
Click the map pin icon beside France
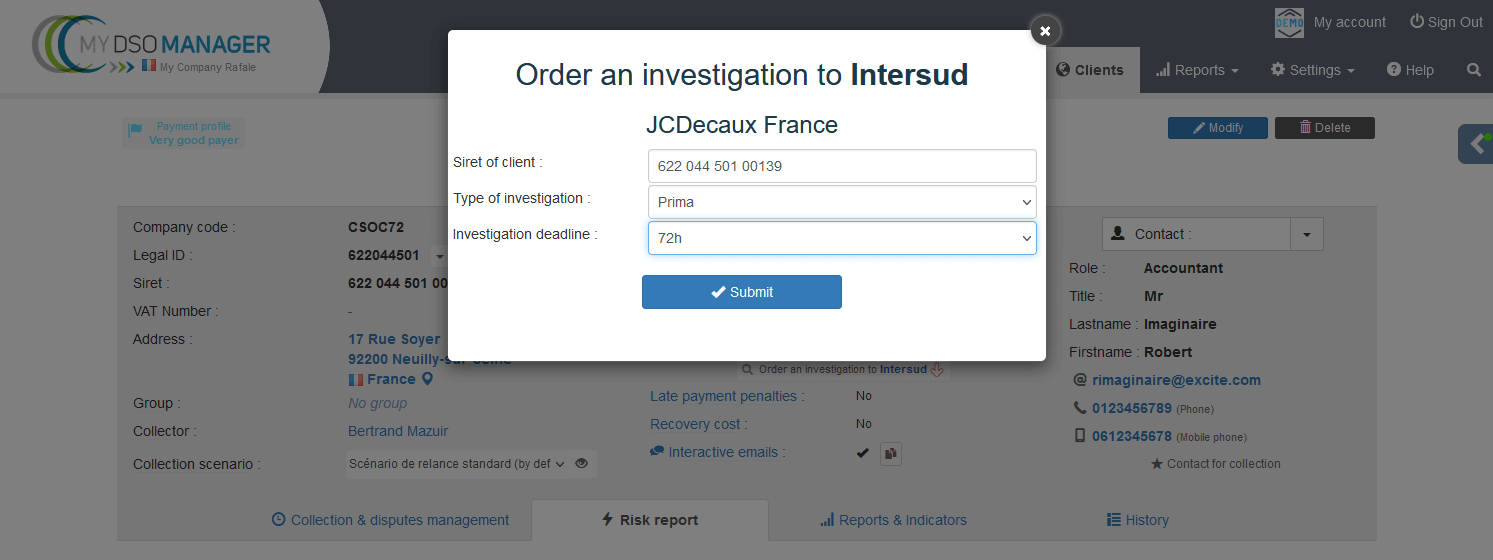pos(428,379)
